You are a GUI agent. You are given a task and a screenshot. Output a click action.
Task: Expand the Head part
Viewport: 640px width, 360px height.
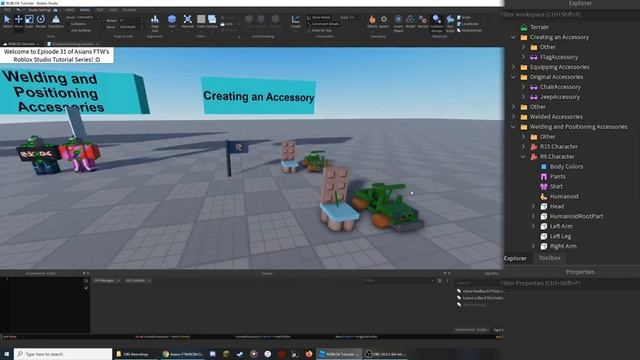click(x=533, y=206)
